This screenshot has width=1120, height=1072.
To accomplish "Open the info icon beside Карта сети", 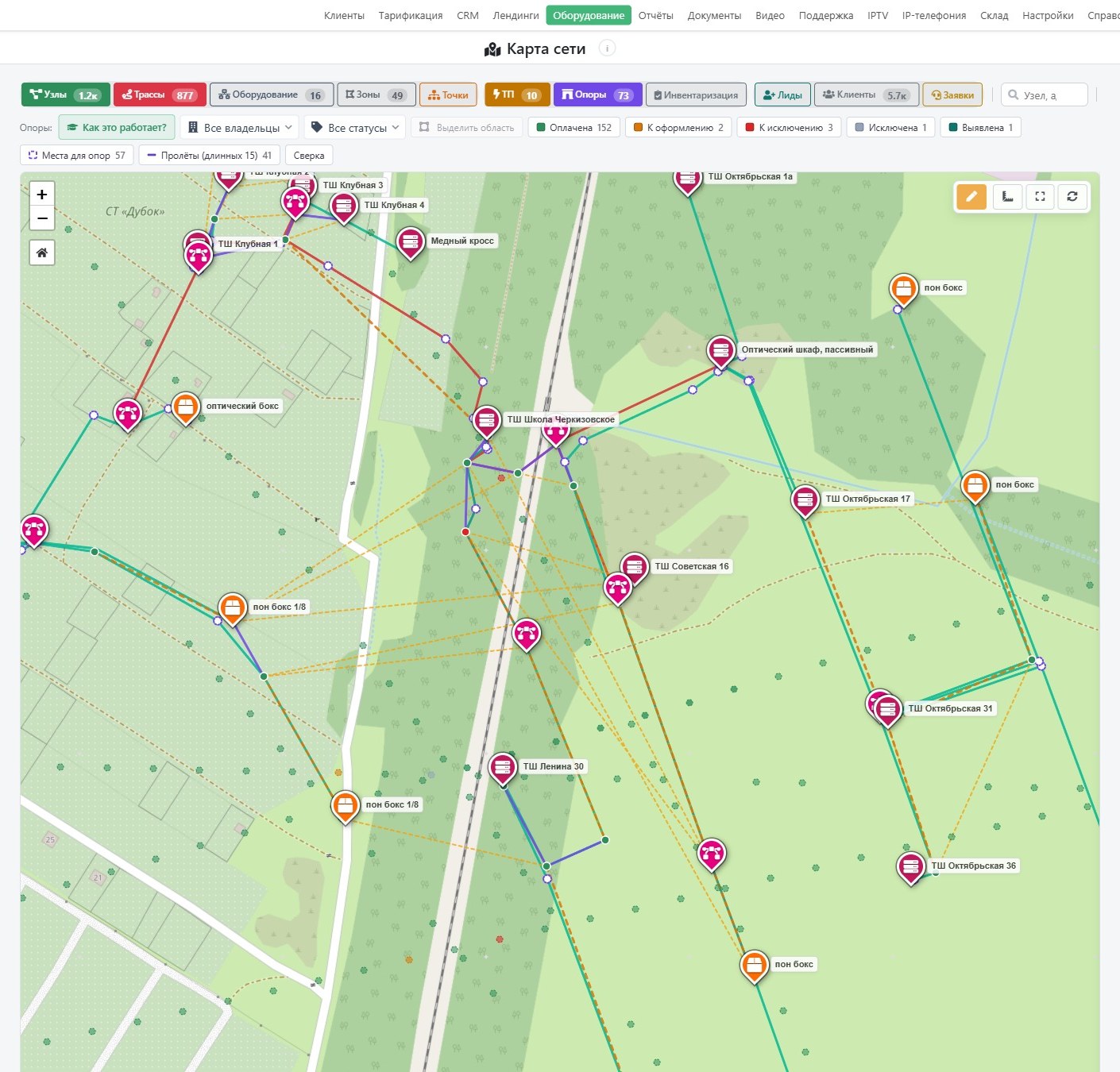I will coord(607,48).
